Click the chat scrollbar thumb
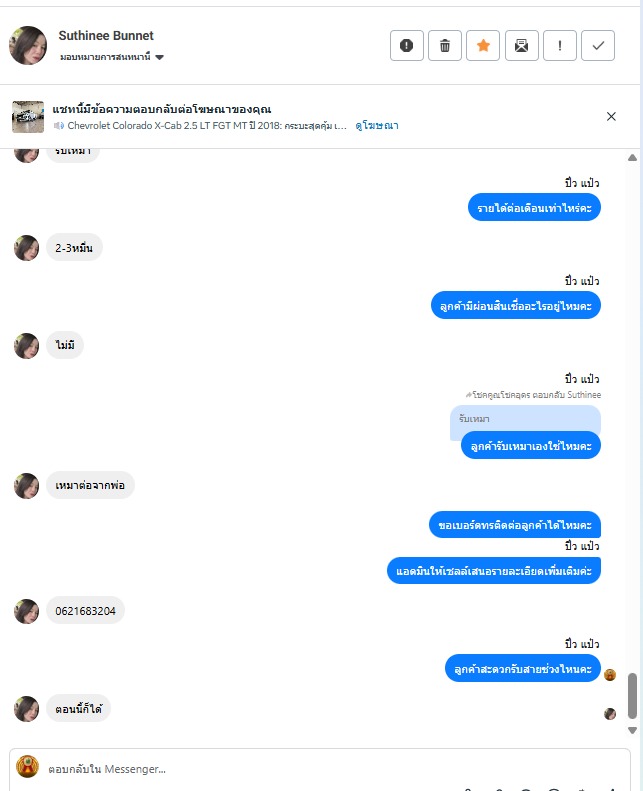This screenshot has height=791, width=643. click(x=632, y=696)
